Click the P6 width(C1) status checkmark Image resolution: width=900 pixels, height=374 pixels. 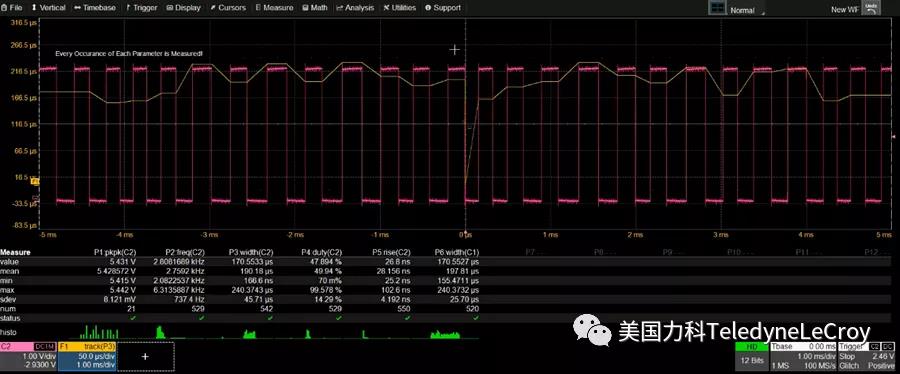[x=476, y=318]
